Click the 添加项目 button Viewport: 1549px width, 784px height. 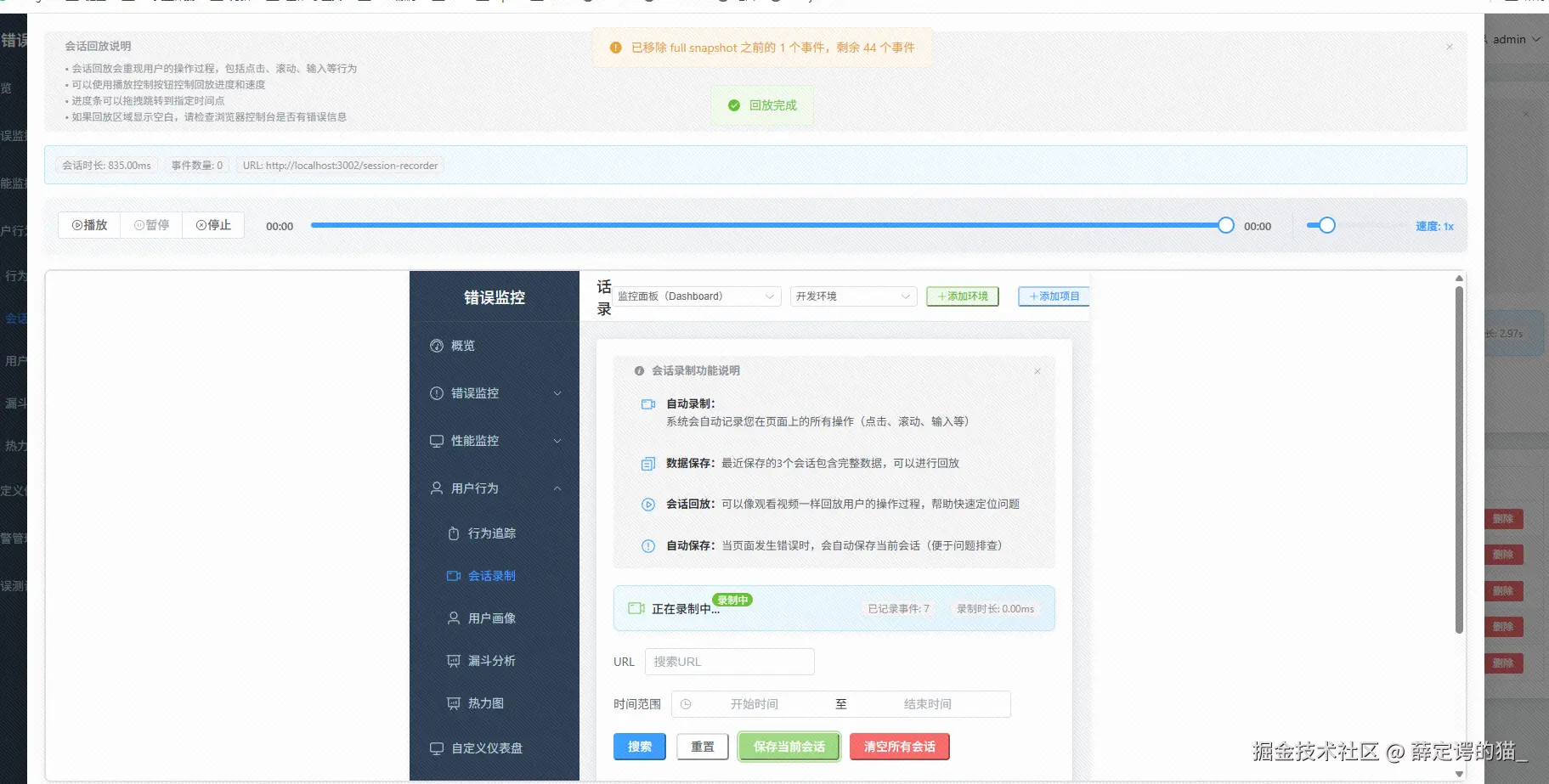pyautogui.click(x=1054, y=296)
